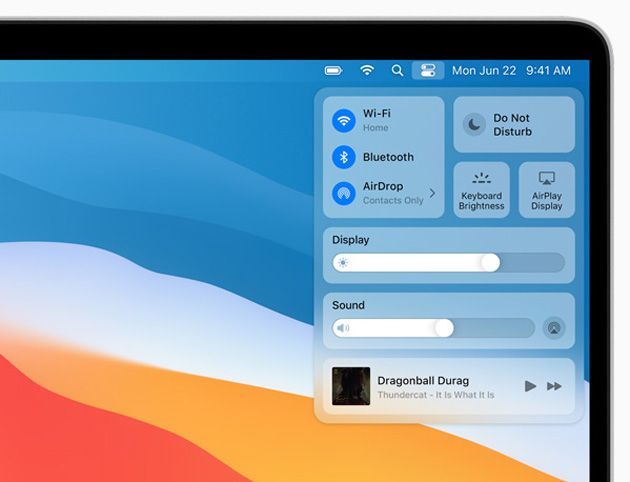Open the Display section header

(351, 240)
